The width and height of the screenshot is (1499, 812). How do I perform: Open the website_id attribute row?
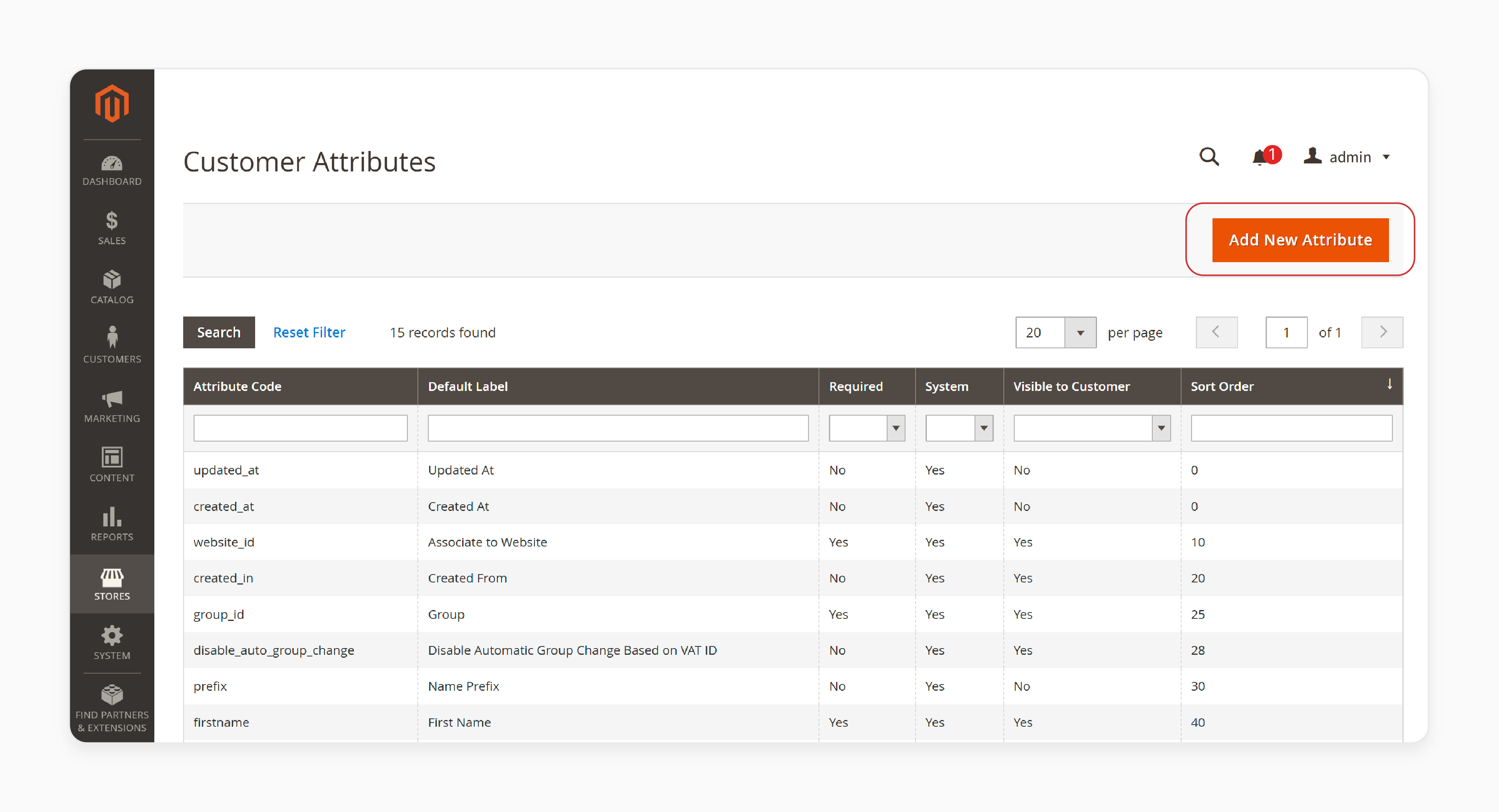[793, 542]
